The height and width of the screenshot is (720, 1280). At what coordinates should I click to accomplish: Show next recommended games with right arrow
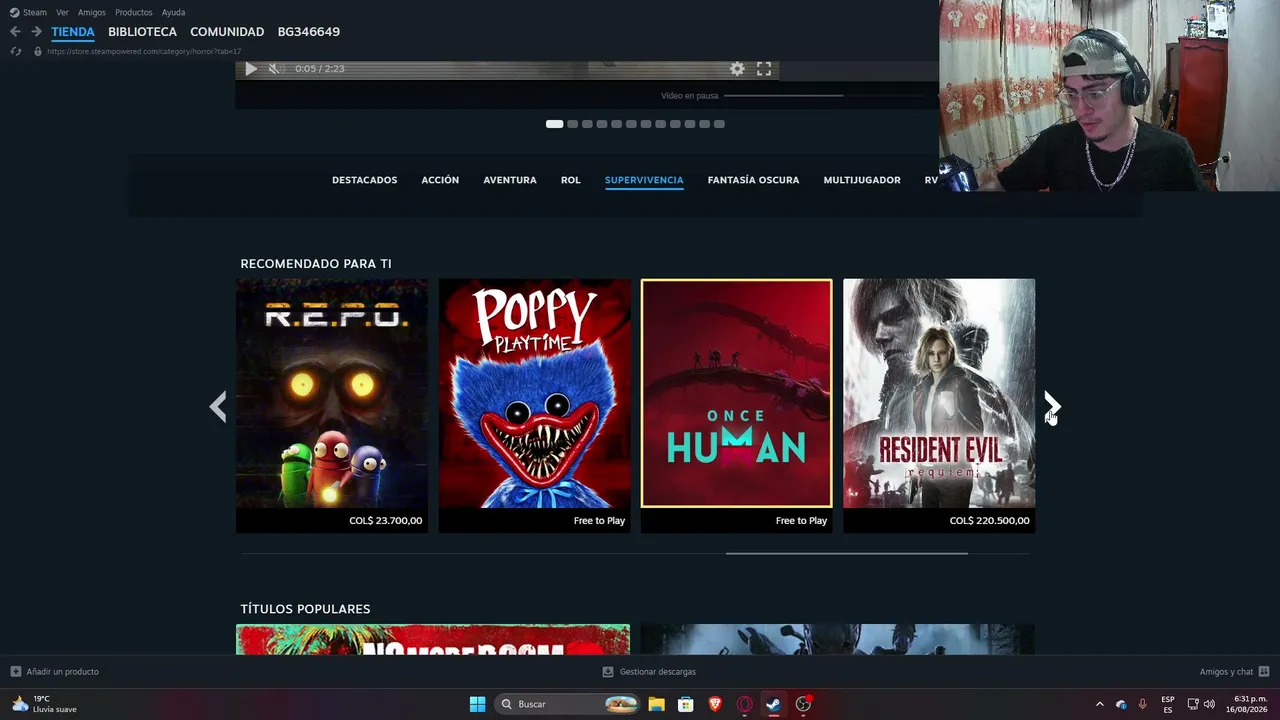pyautogui.click(x=1052, y=406)
